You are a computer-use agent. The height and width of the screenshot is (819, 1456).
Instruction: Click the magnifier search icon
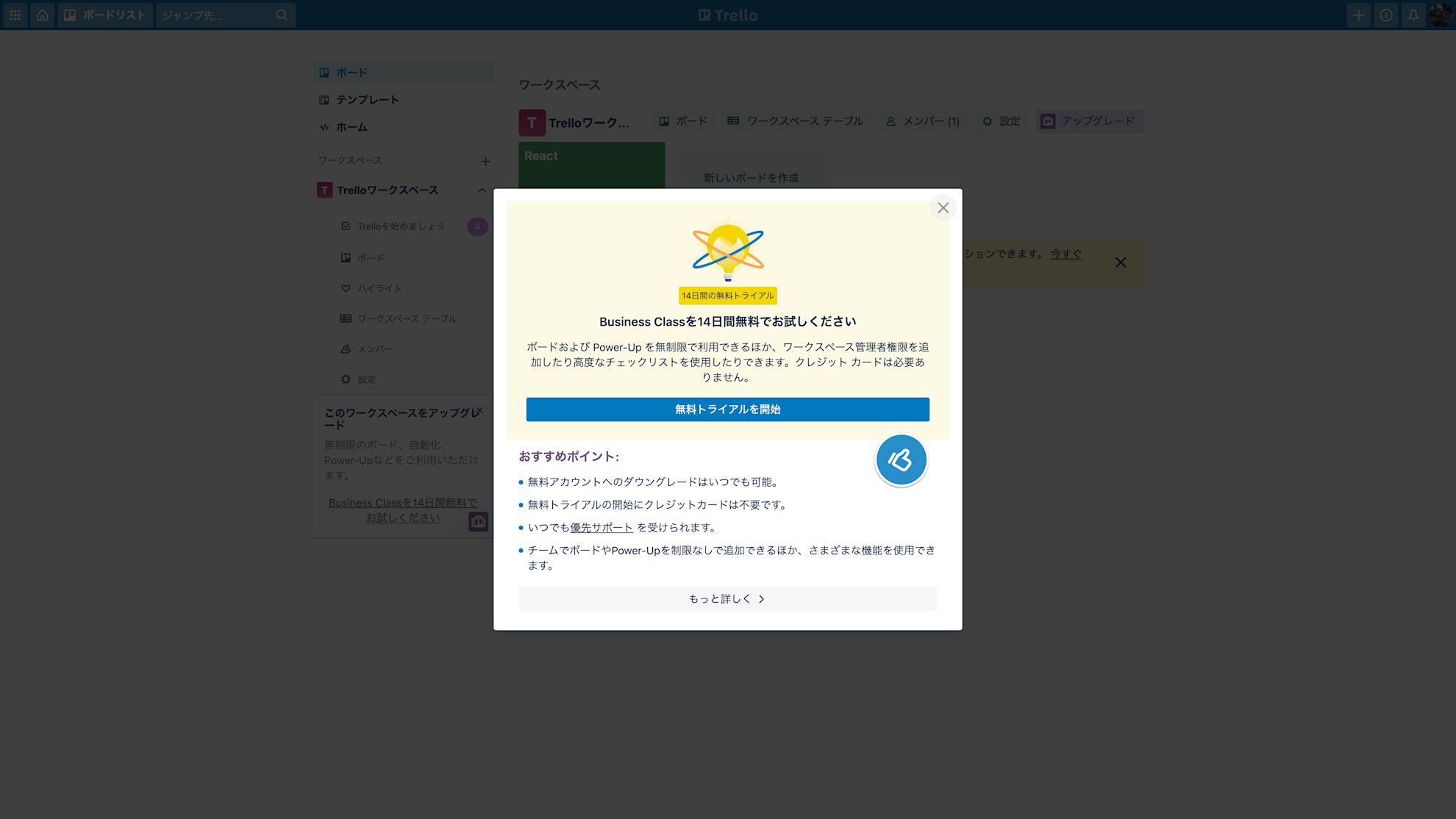click(282, 15)
